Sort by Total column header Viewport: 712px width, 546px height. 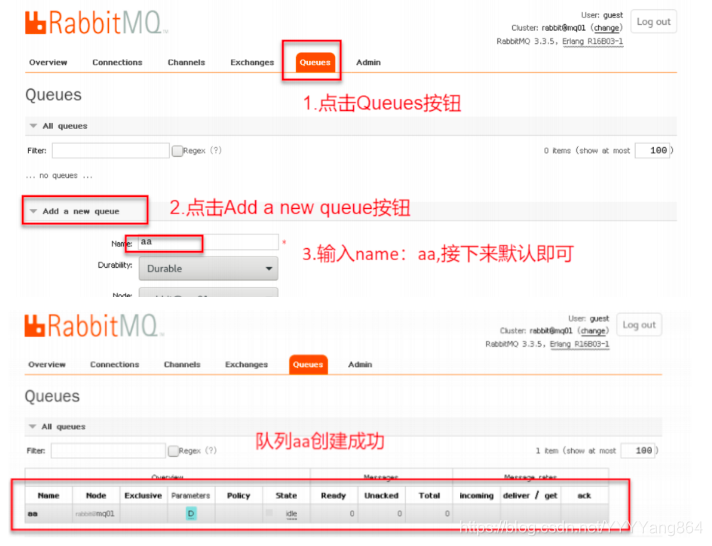429,496
